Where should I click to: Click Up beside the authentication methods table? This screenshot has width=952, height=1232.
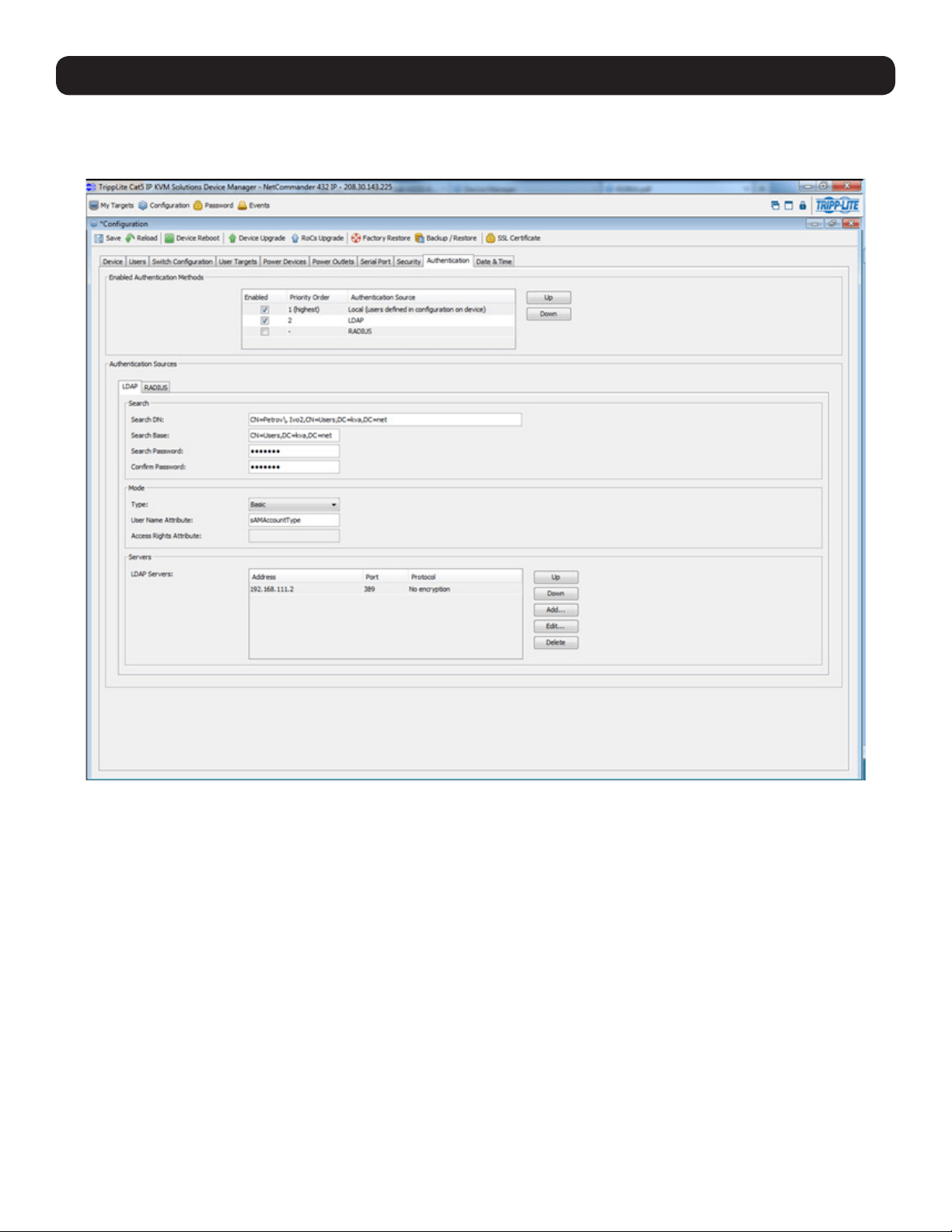coord(549,298)
